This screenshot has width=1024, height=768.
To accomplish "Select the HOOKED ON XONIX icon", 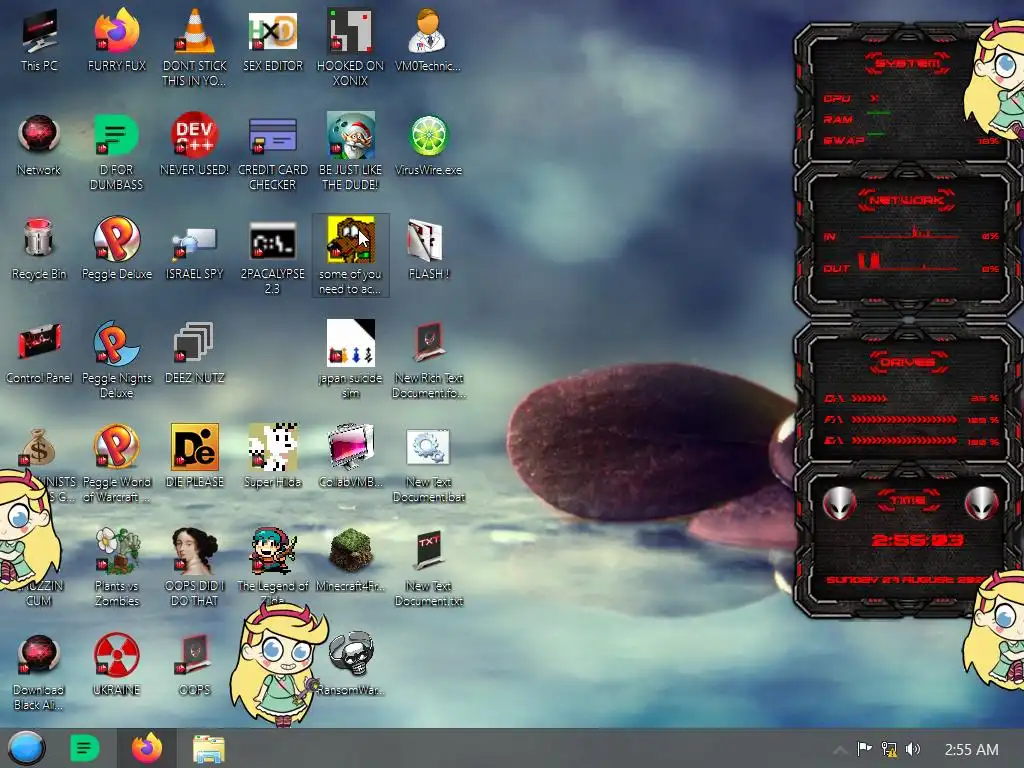I will tap(351, 47).
